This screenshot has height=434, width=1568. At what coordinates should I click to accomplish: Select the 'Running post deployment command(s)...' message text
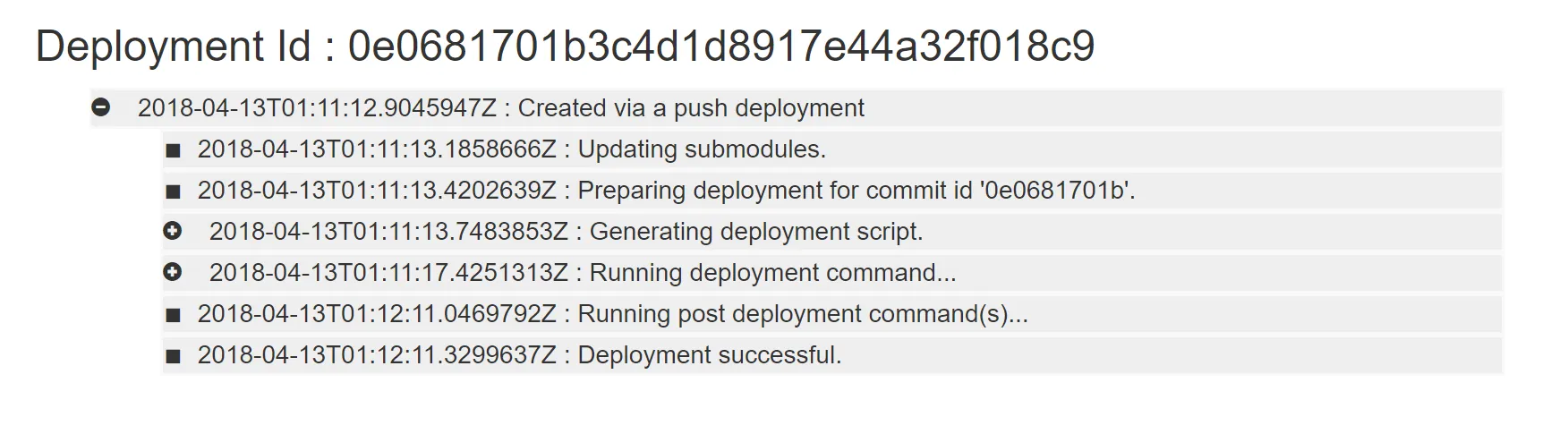pos(803,314)
